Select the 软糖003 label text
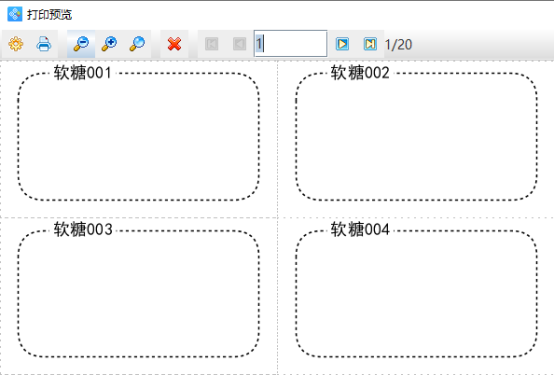 83,229
